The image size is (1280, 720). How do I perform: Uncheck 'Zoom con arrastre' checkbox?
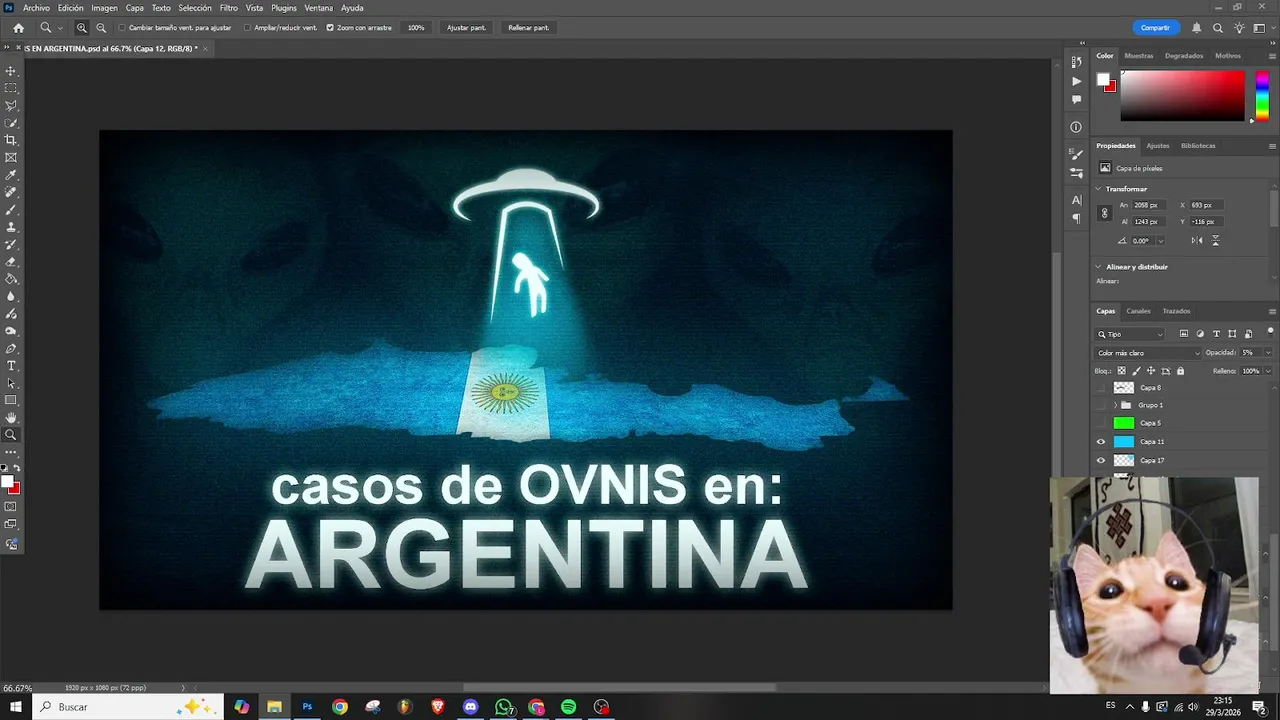pyautogui.click(x=331, y=28)
